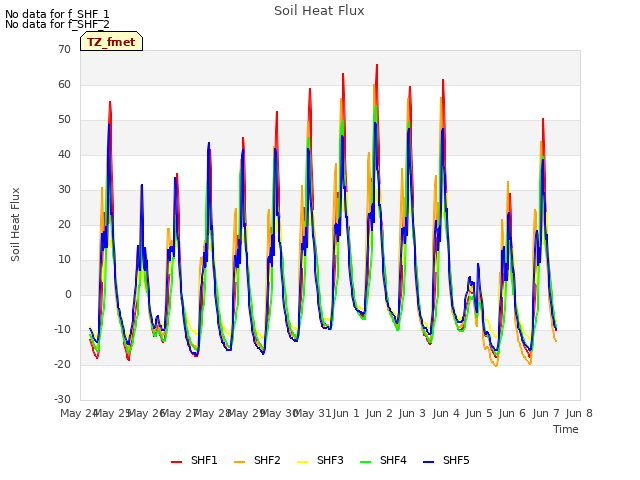640x480 pixels.
Task: Click the red SHF1 peak on Jun 1
Action: tap(343, 74)
